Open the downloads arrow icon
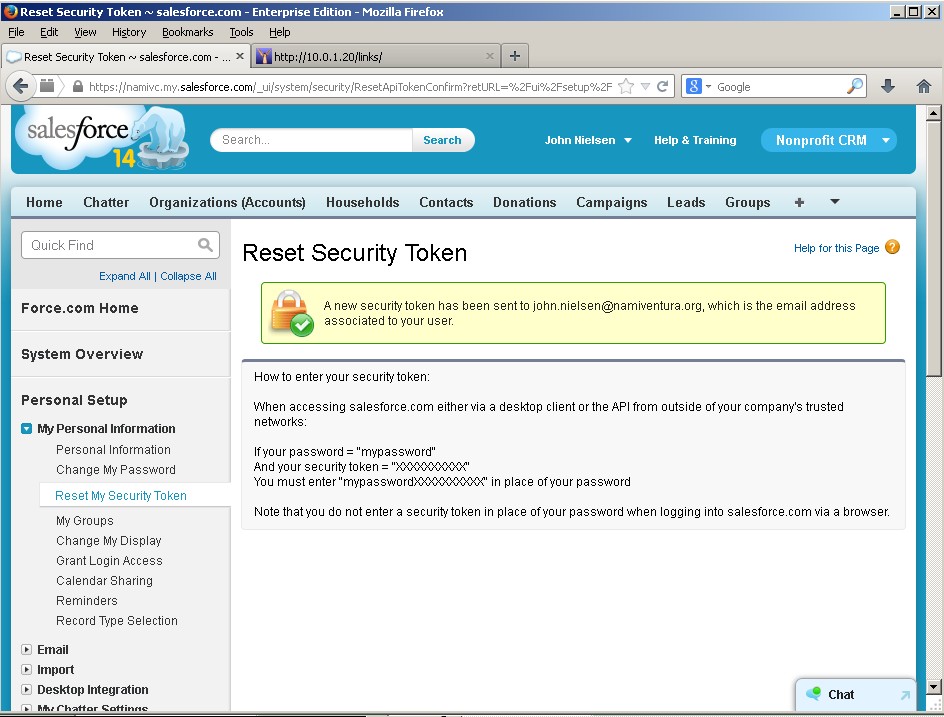Screen dimensions: 944x717 [x=887, y=87]
